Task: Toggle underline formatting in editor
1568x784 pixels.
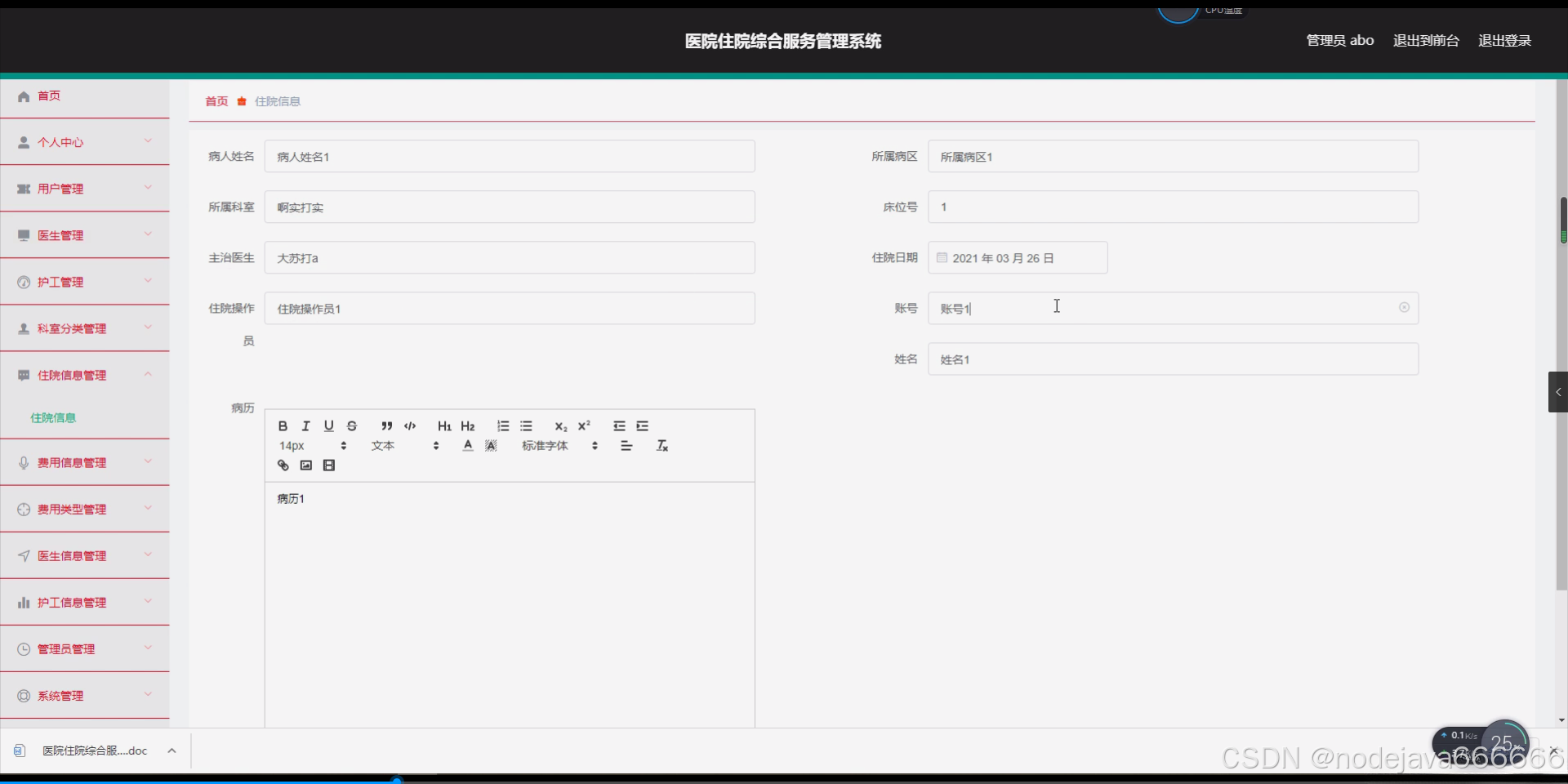Action: click(328, 426)
